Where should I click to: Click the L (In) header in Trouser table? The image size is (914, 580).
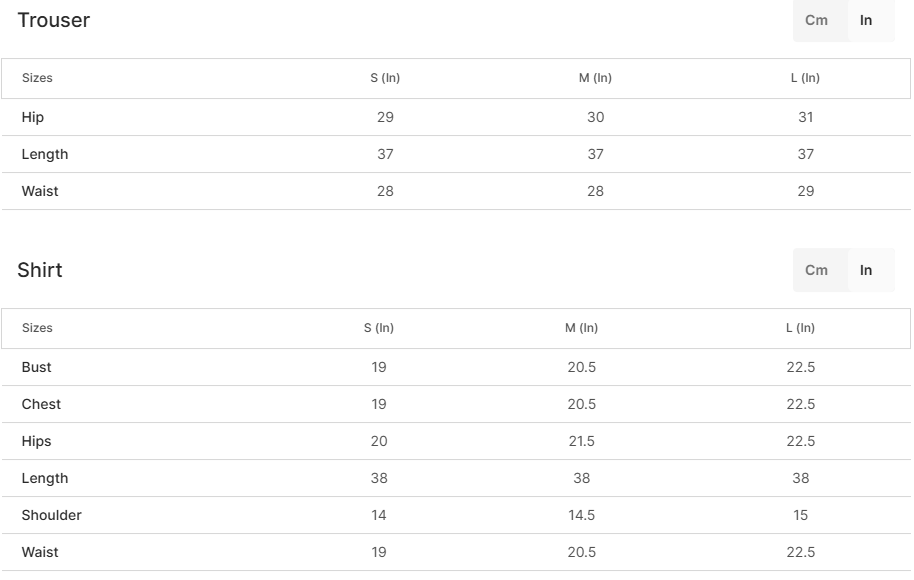click(x=805, y=78)
